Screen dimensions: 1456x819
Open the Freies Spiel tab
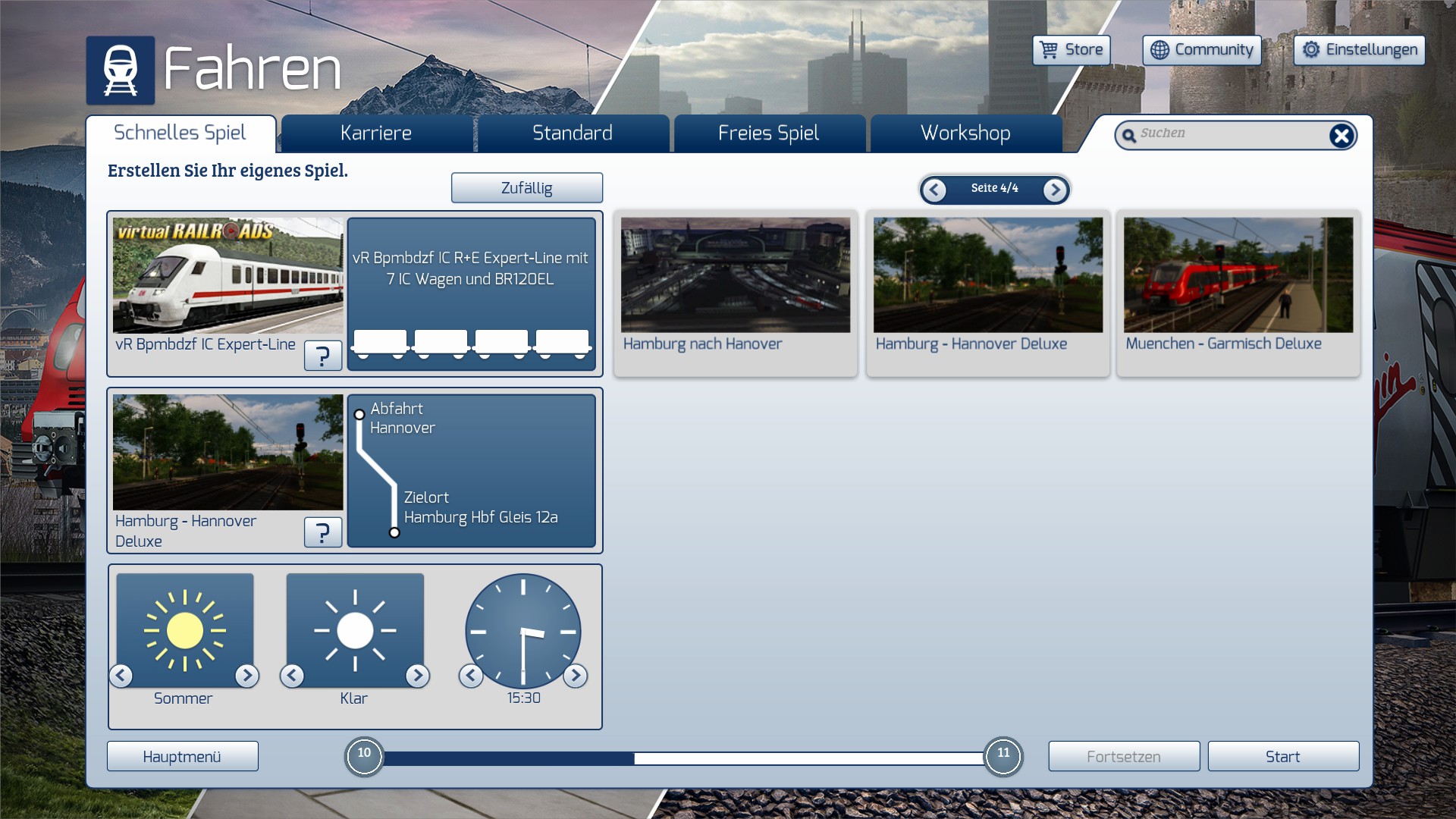pyautogui.click(x=768, y=133)
